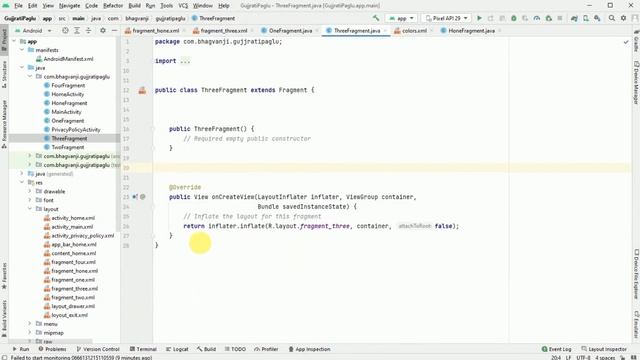The width and height of the screenshot is (640, 360).
Task: Click Collapse All in project panel
Action: click(88, 31)
